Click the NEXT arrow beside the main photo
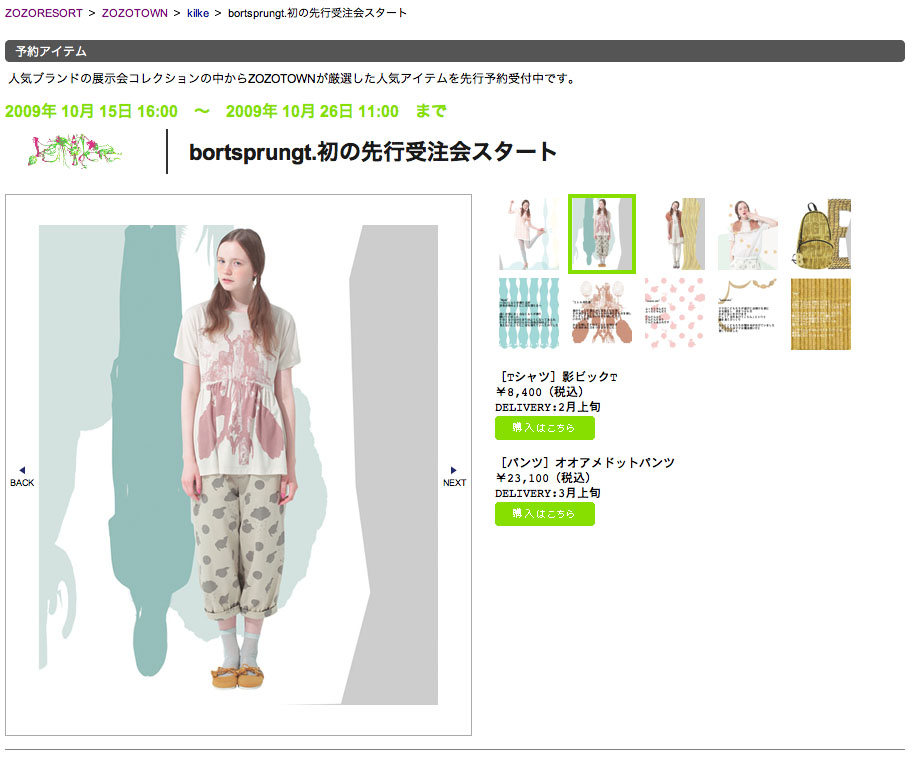Image resolution: width=923 pixels, height=758 pixels. (454, 477)
